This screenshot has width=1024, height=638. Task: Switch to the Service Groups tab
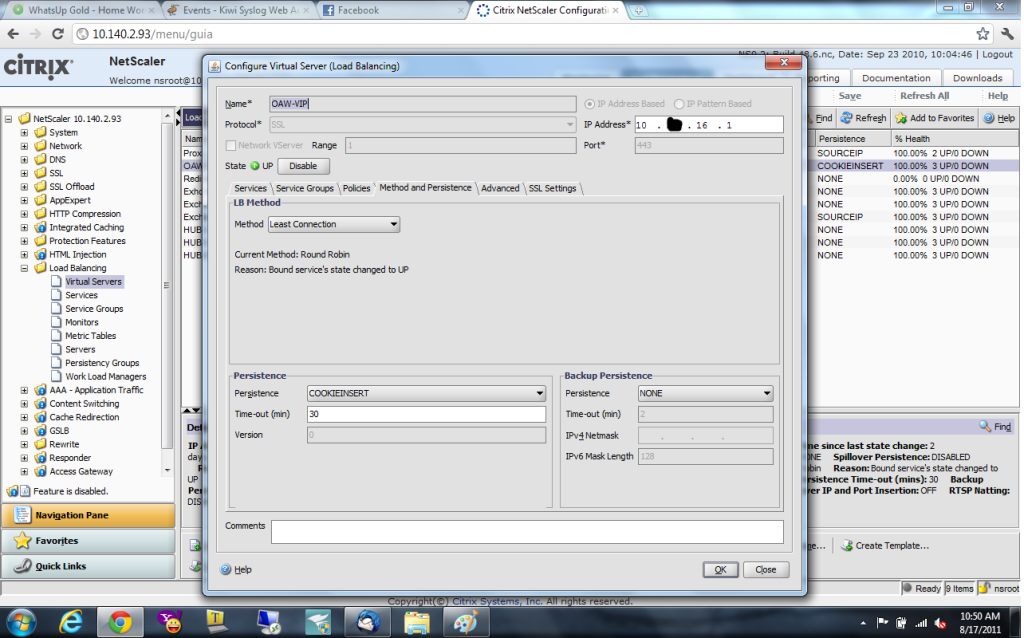point(304,188)
